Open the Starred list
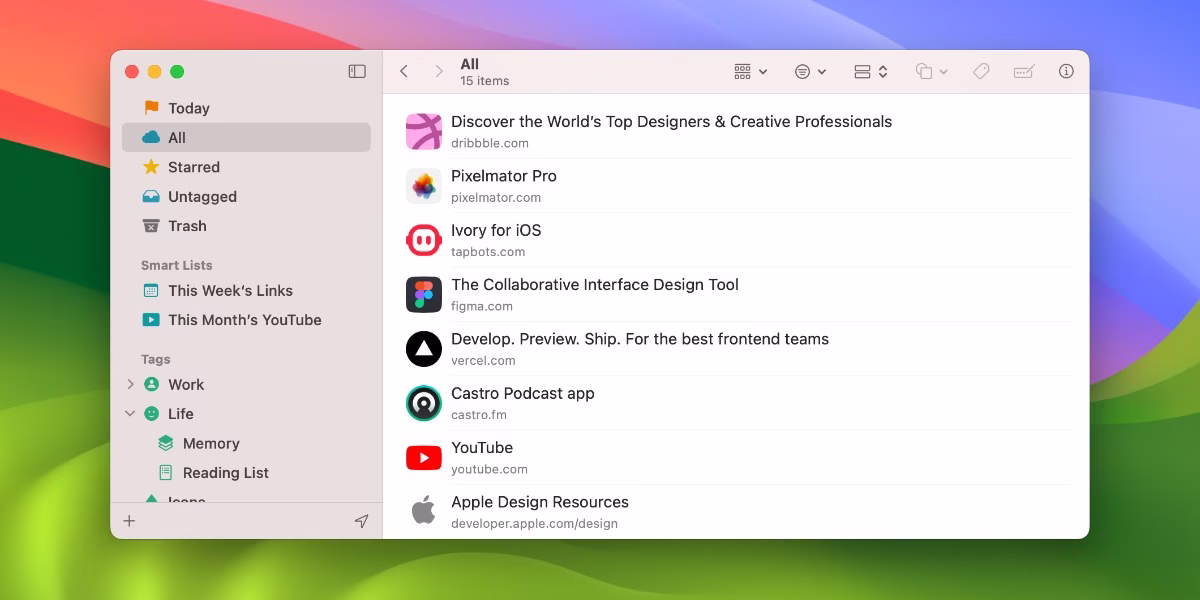Image resolution: width=1200 pixels, height=600 pixels. pos(246,167)
